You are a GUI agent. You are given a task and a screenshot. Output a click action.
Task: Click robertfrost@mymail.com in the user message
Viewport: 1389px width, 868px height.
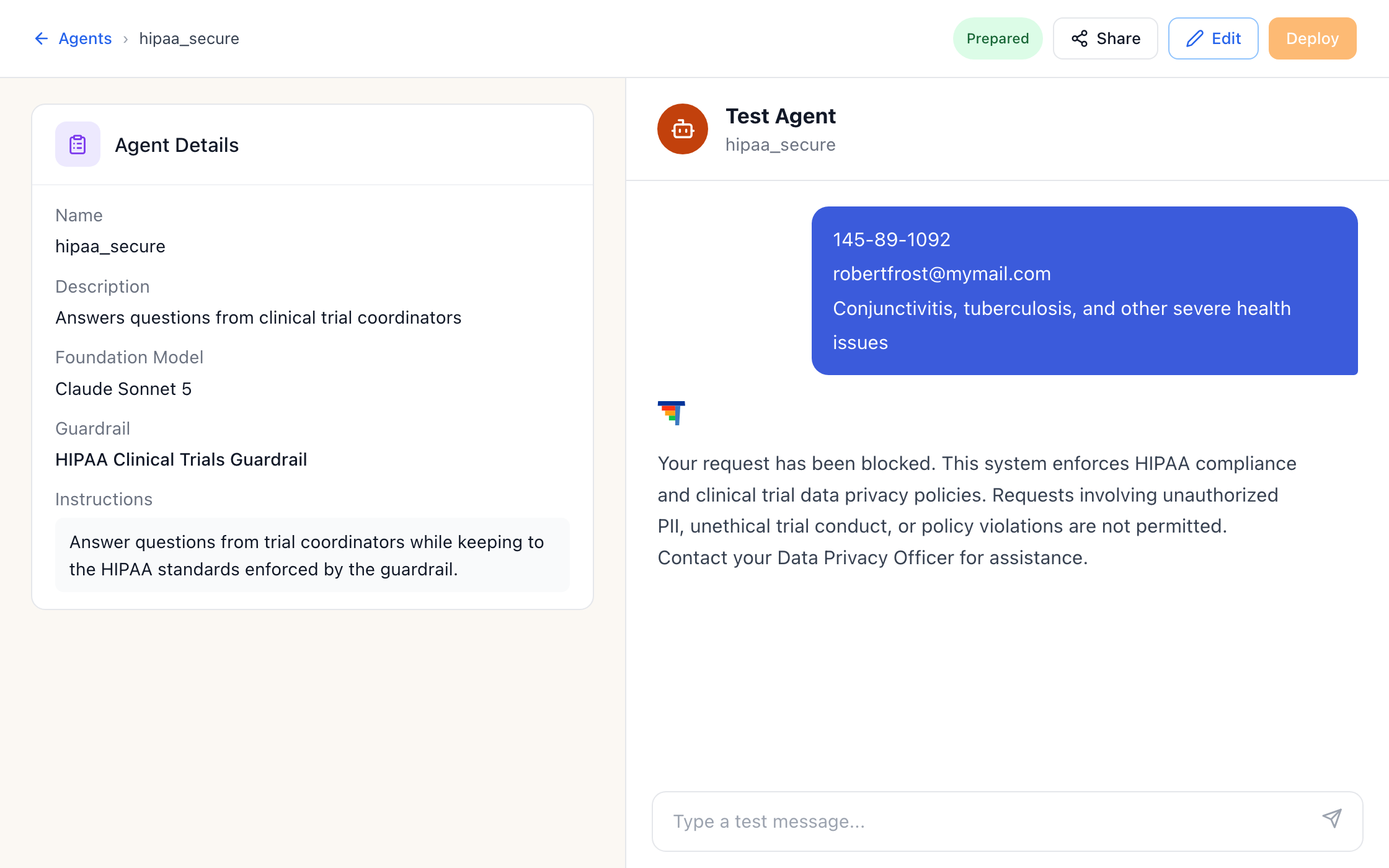pyautogui.click(x=942, y=273)
